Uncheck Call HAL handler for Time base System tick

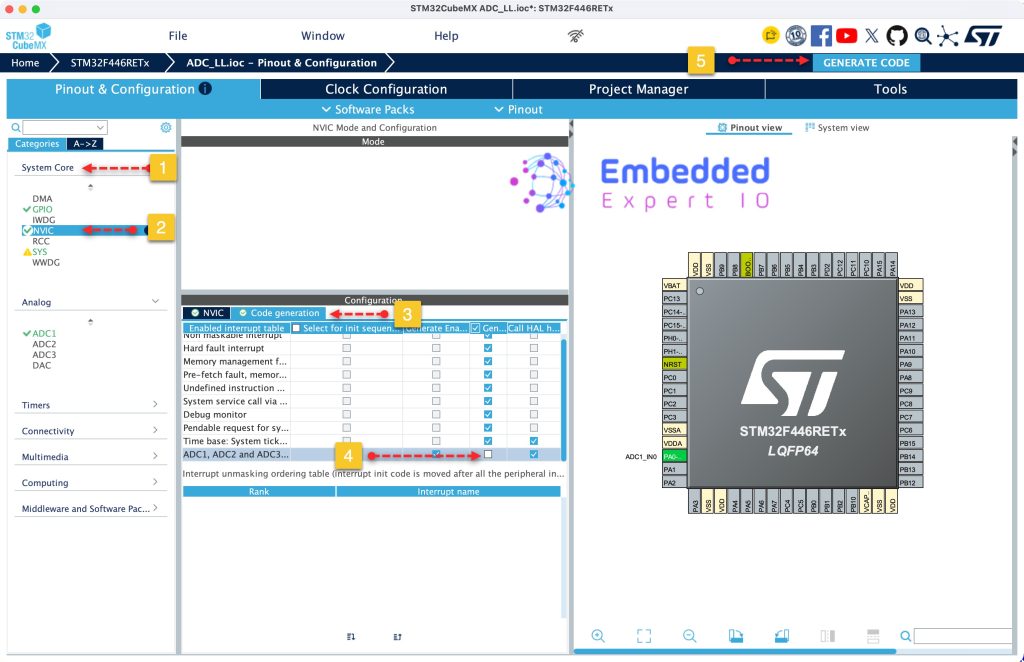[x=534, y=441]
